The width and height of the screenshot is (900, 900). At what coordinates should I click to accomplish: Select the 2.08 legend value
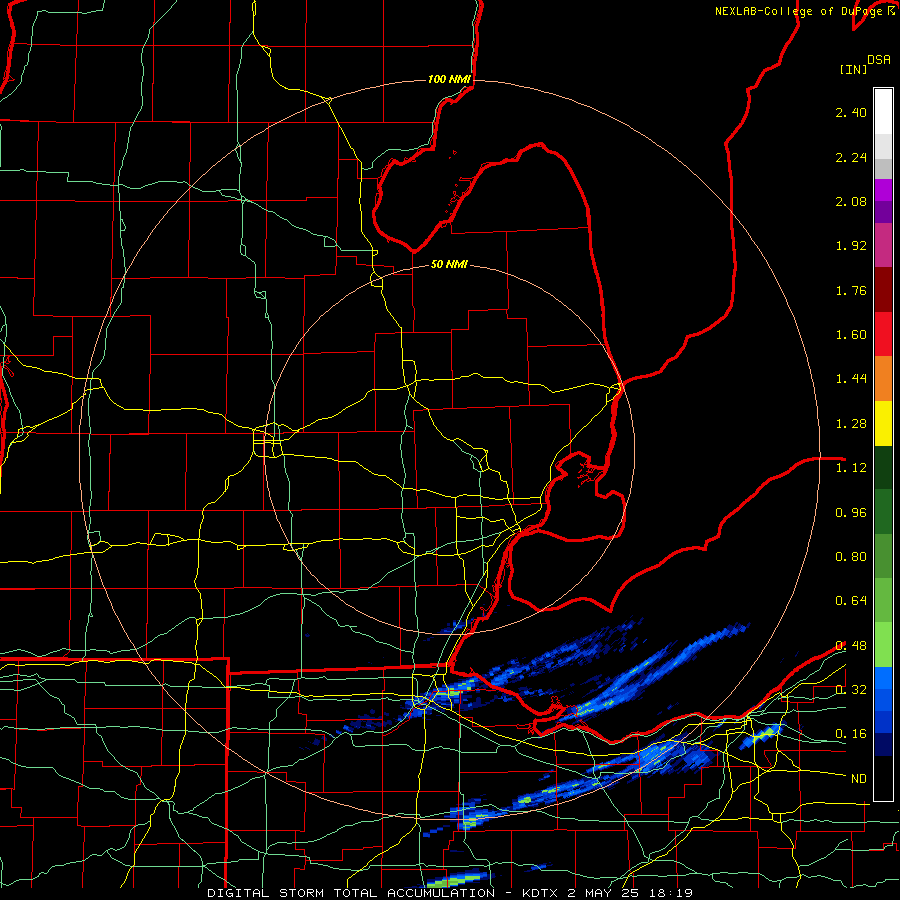pyautogui.click(x=851, y=201)
